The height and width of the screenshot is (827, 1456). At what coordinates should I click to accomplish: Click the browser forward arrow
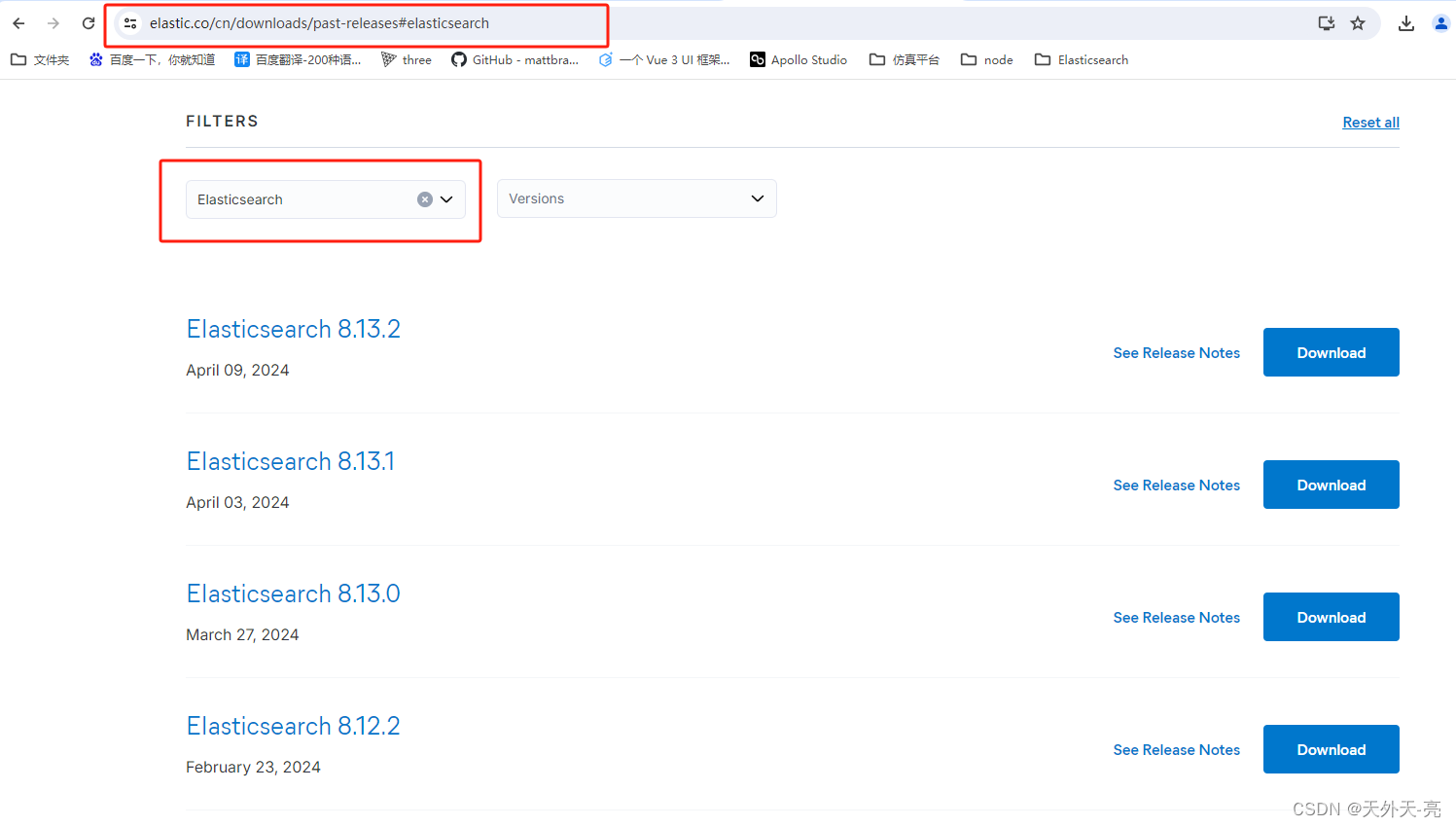[x=53, y=23]
